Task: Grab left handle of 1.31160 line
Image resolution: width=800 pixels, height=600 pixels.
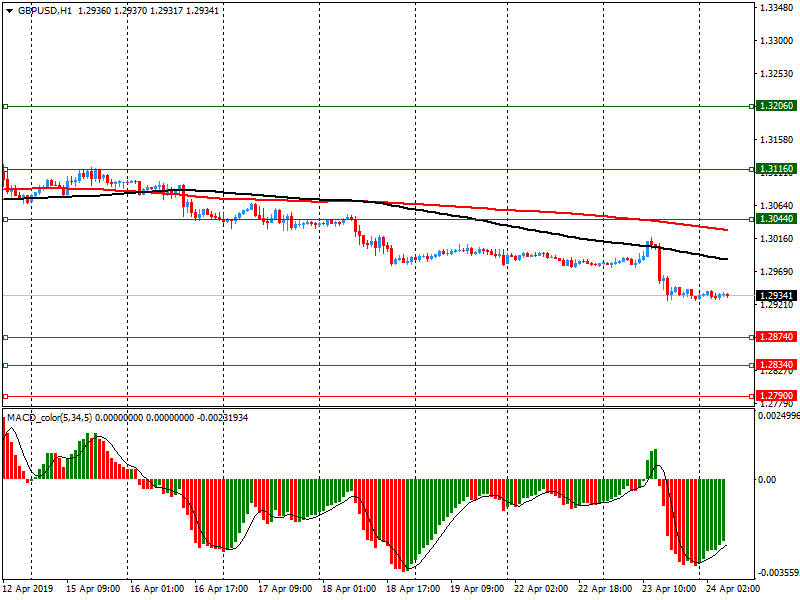Action: pyautogui.click(x=6, y=169)
